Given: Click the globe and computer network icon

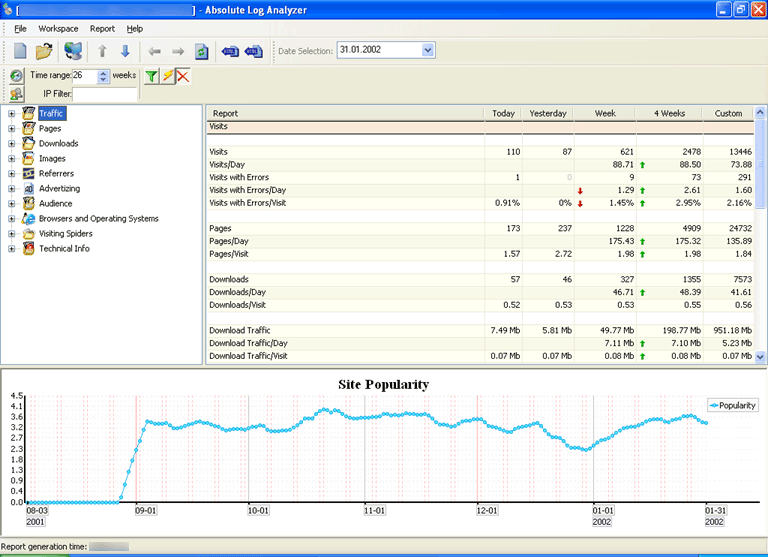Looking at the screenshot, I should point(73,50).
